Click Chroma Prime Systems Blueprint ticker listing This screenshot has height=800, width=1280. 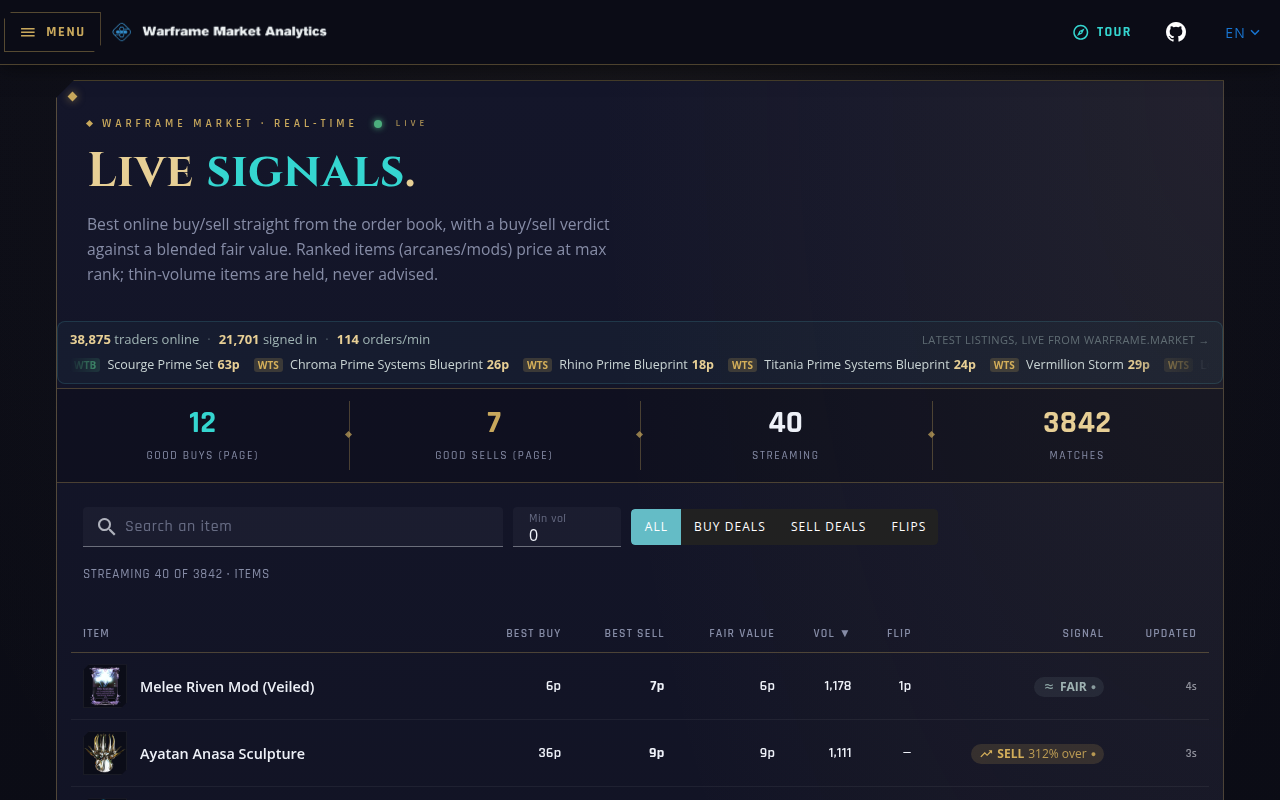coord(382,365)
